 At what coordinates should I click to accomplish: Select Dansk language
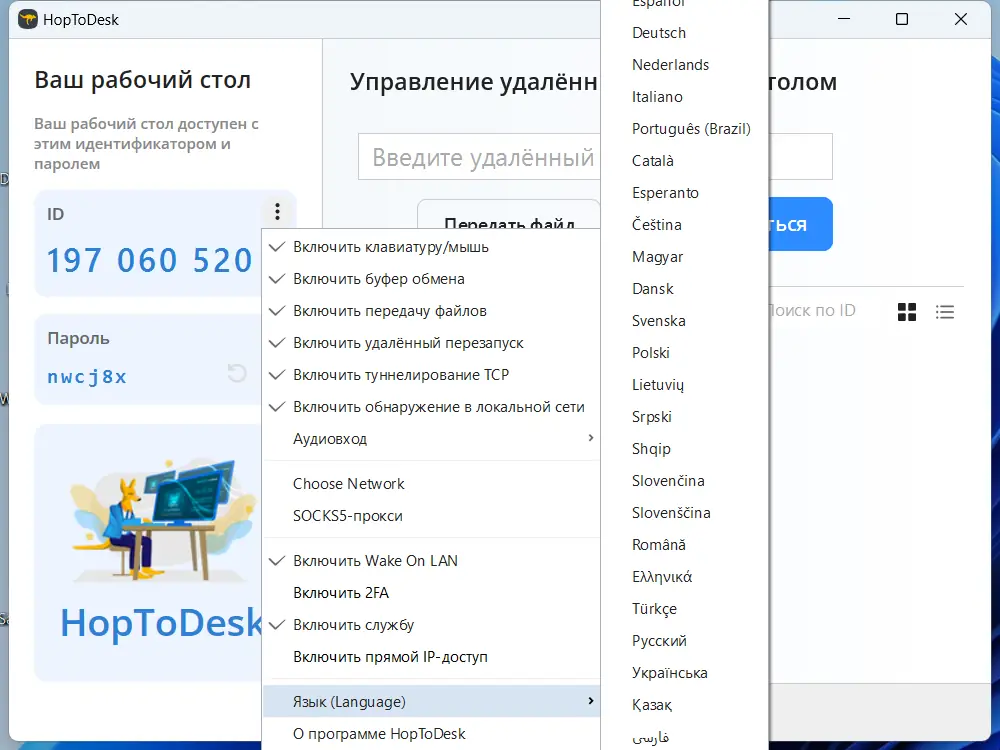coord(684,288)
